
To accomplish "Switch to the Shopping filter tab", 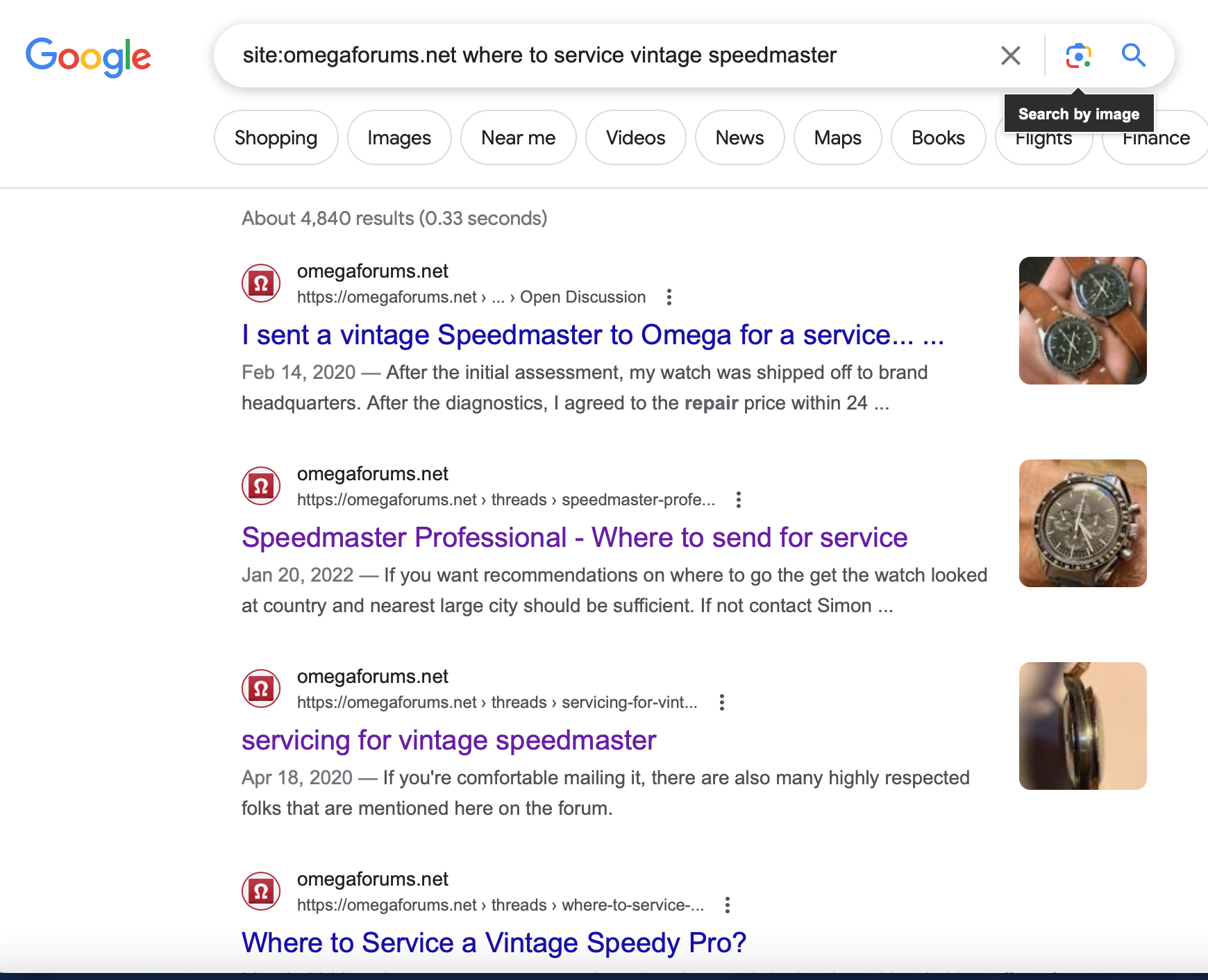I will [276, 138].
